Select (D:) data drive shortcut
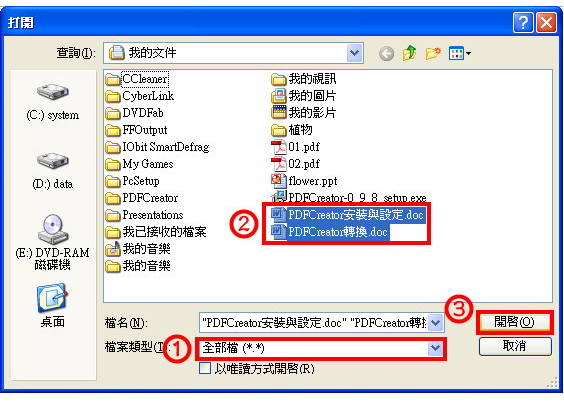This screenshot has height=404, width=564. coord(53,171)
